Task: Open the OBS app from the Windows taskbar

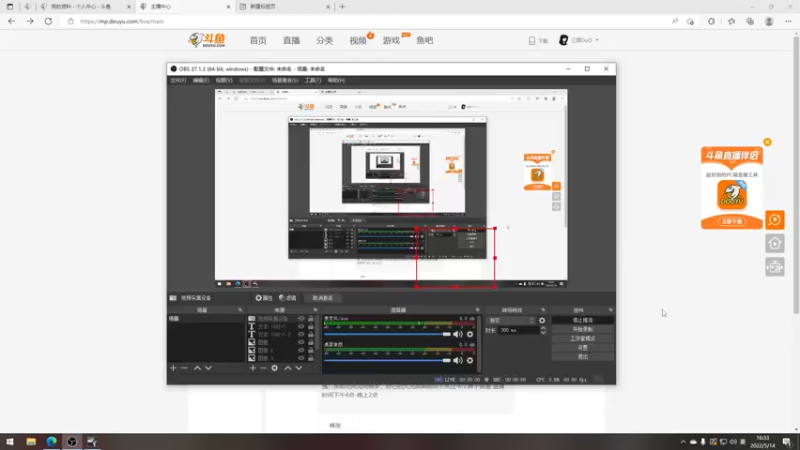Action: point(72,442)
